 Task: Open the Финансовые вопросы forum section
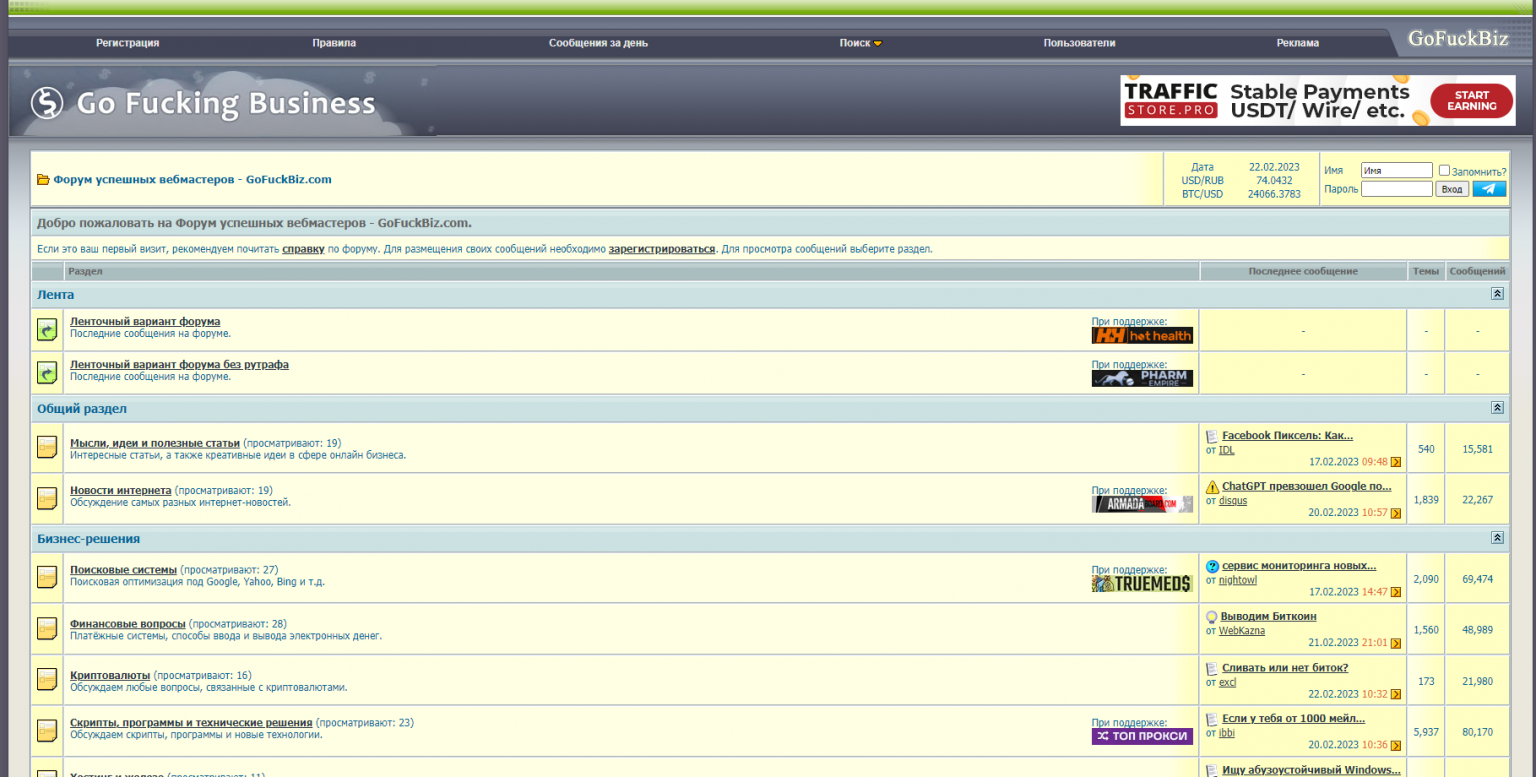(128, 624)
